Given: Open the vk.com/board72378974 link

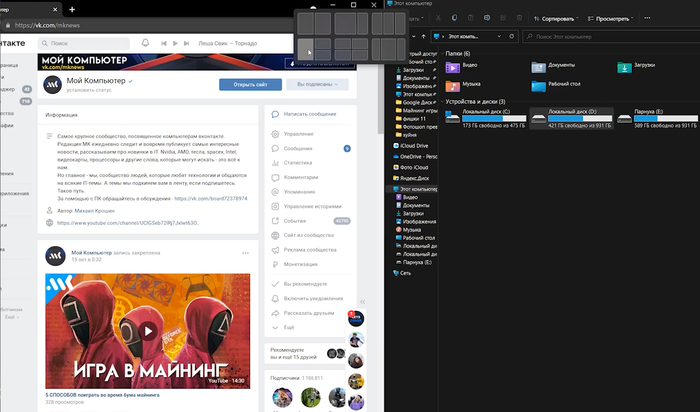Looking at the screenshot, I should tap(211, 199).
